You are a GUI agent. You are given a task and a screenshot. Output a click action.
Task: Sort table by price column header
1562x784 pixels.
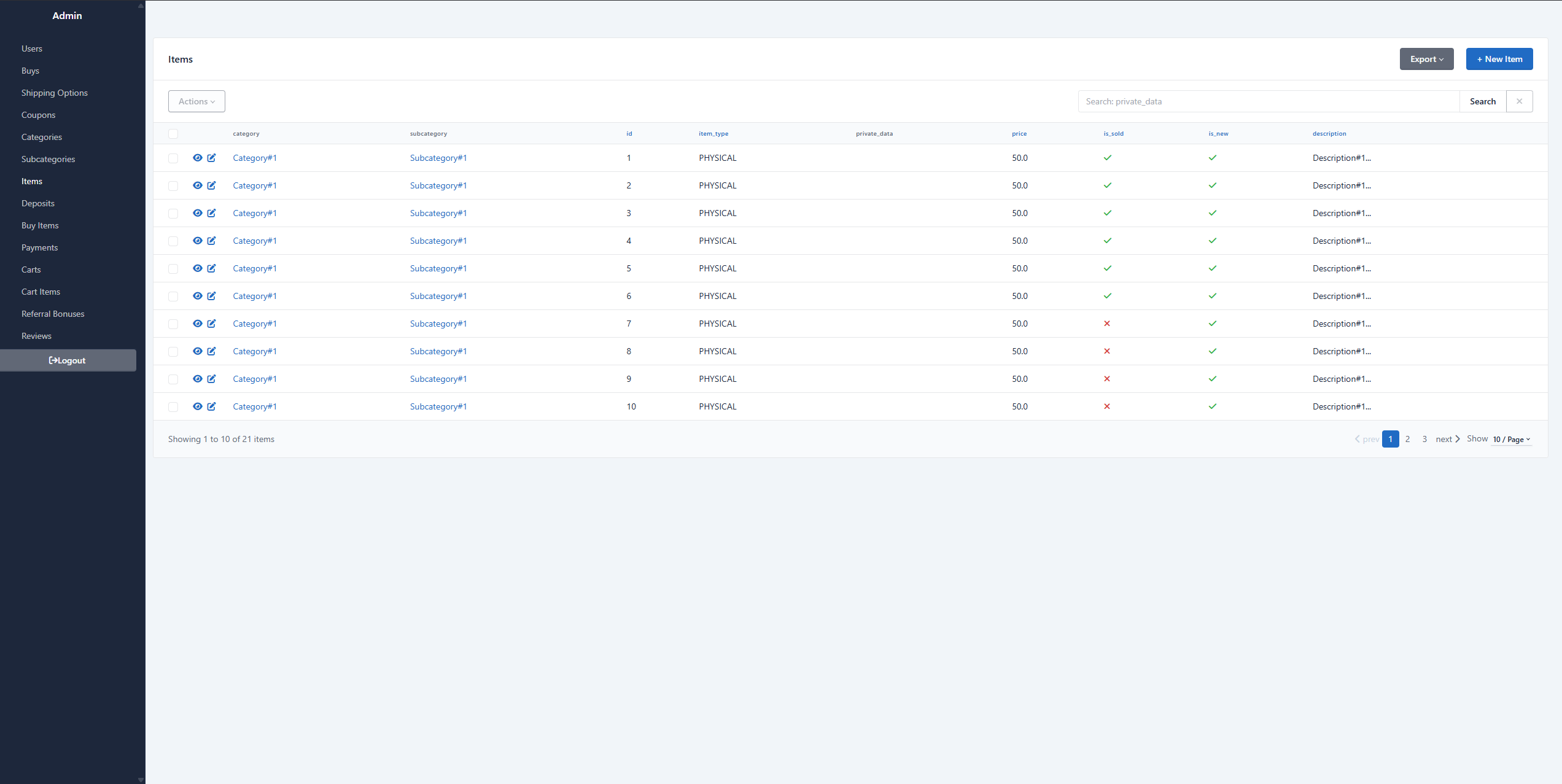1019,134
